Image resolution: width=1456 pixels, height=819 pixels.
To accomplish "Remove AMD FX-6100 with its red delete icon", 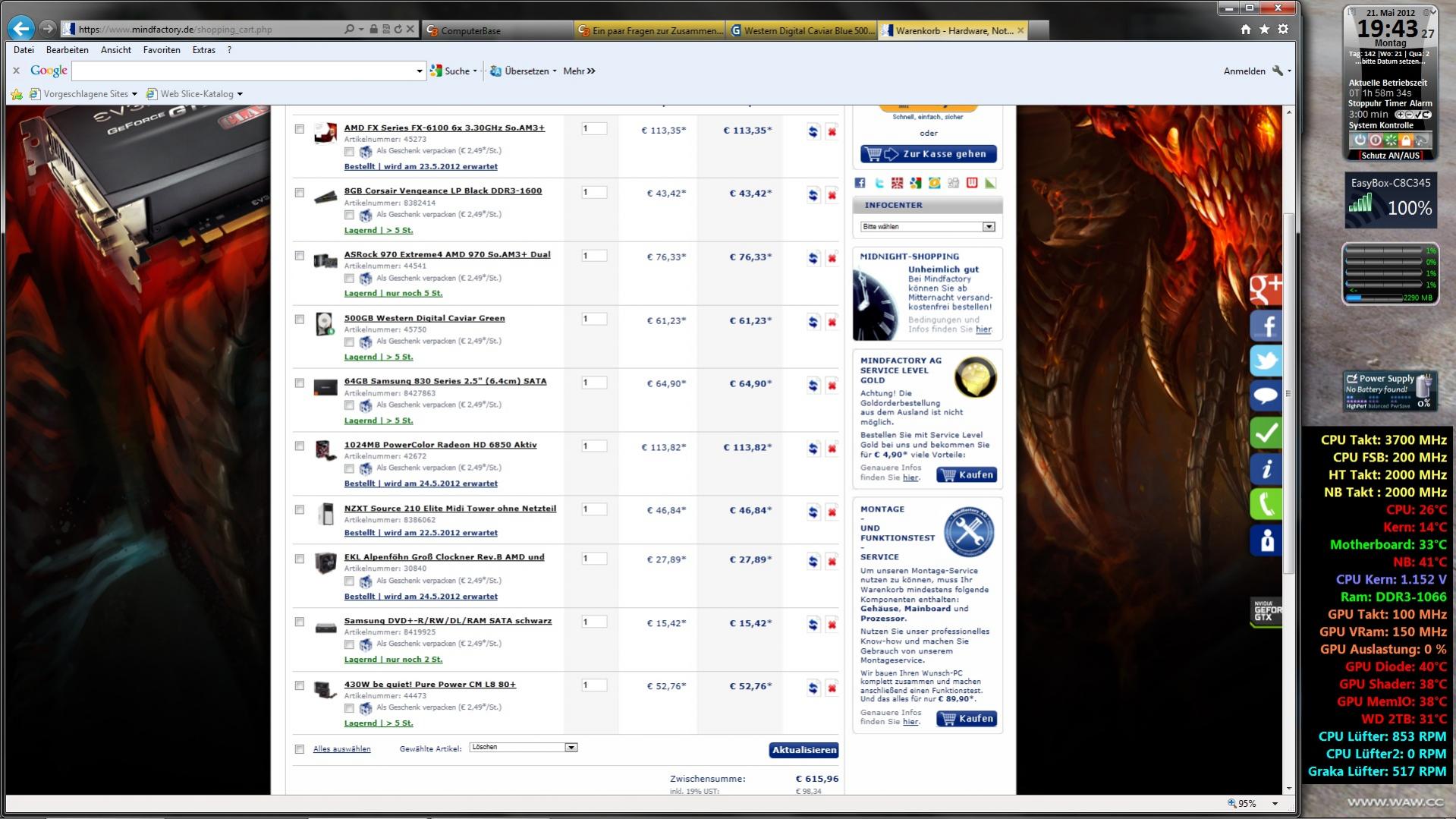I will tap(832, 131).
